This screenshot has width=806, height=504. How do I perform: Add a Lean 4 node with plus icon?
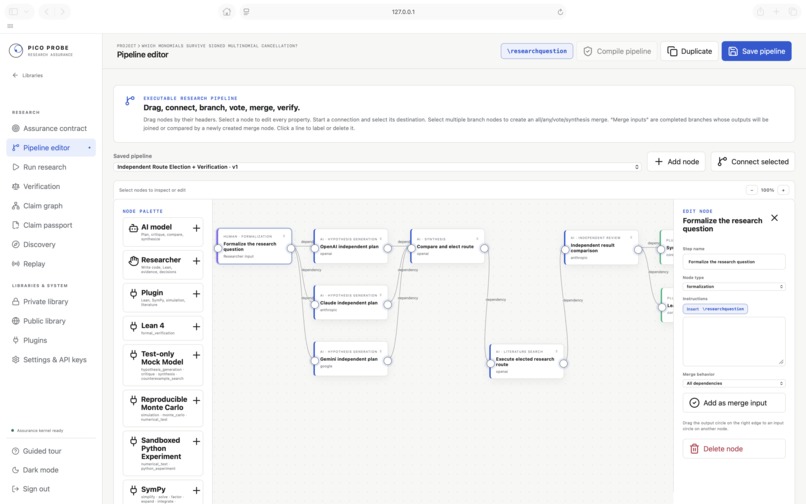point(196,327)
